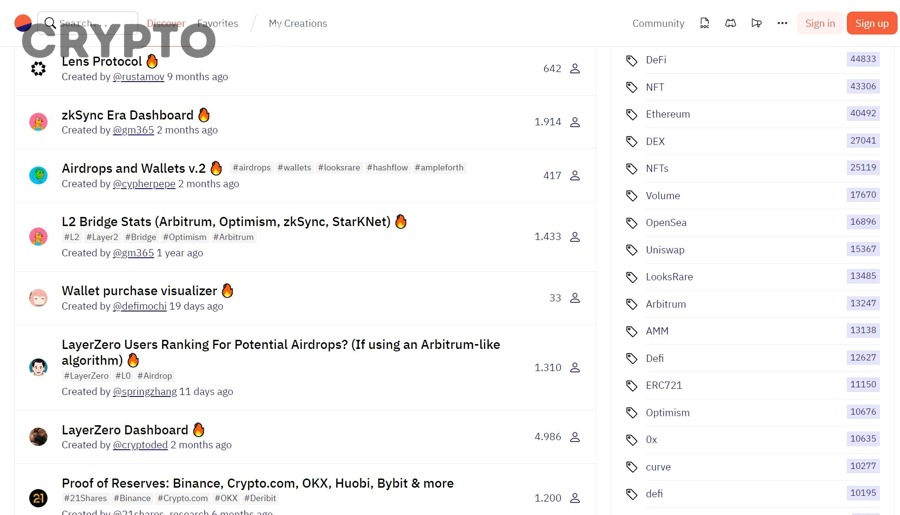This screenshot has width=900, height=515.
Task: Visit the @springzhang creator profile
Action: [145, 392]
